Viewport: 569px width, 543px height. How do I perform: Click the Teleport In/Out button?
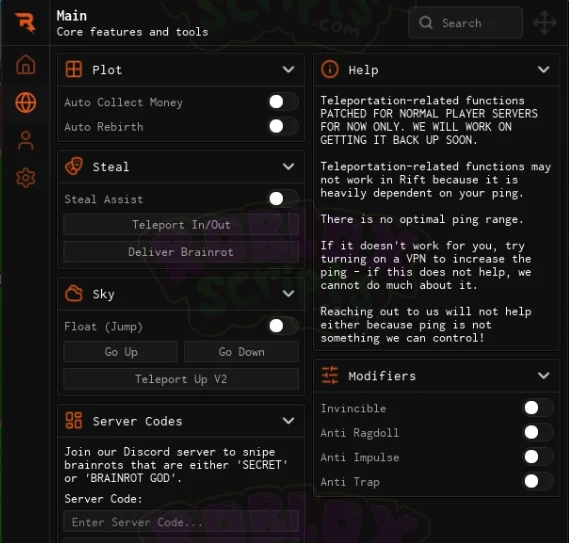coord(181,225)
